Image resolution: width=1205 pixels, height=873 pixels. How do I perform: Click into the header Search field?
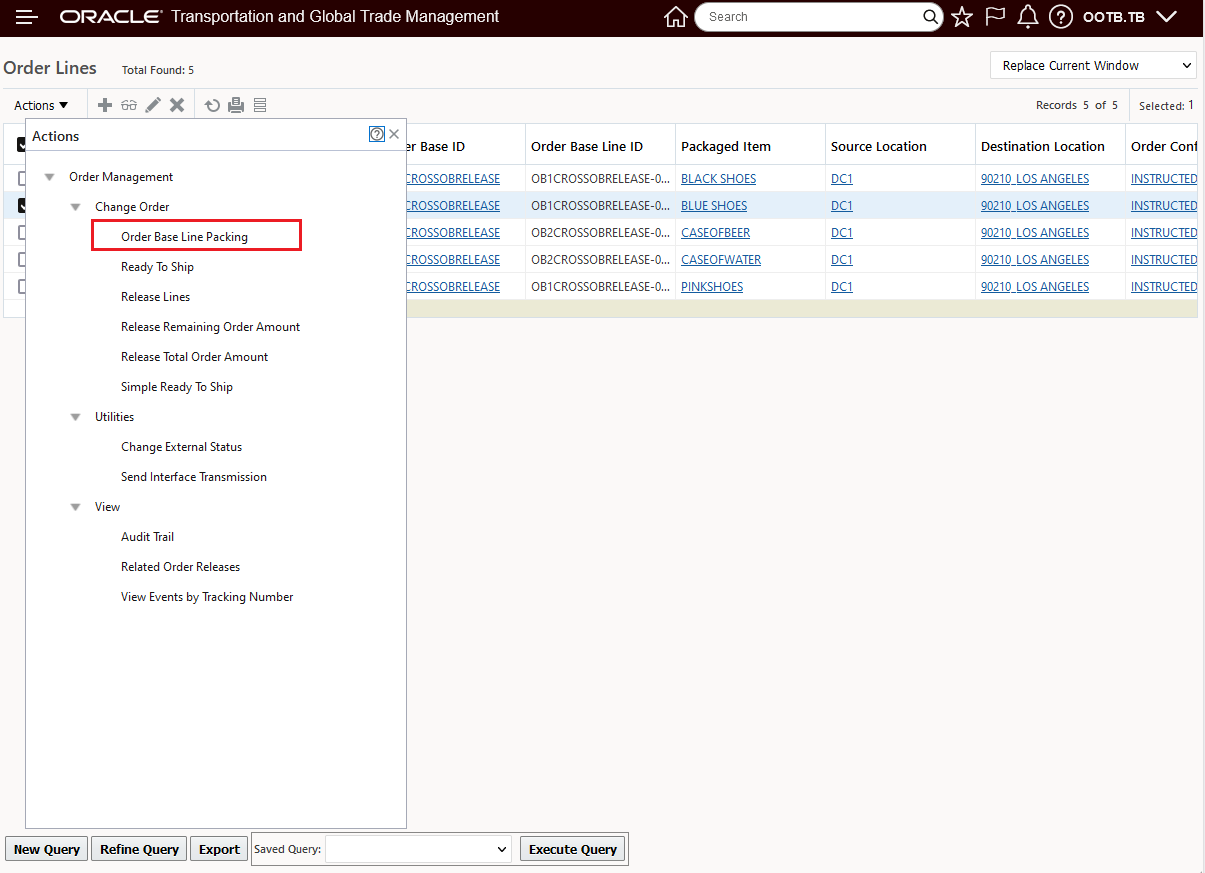pyautogui.click(x=810, y=17)
